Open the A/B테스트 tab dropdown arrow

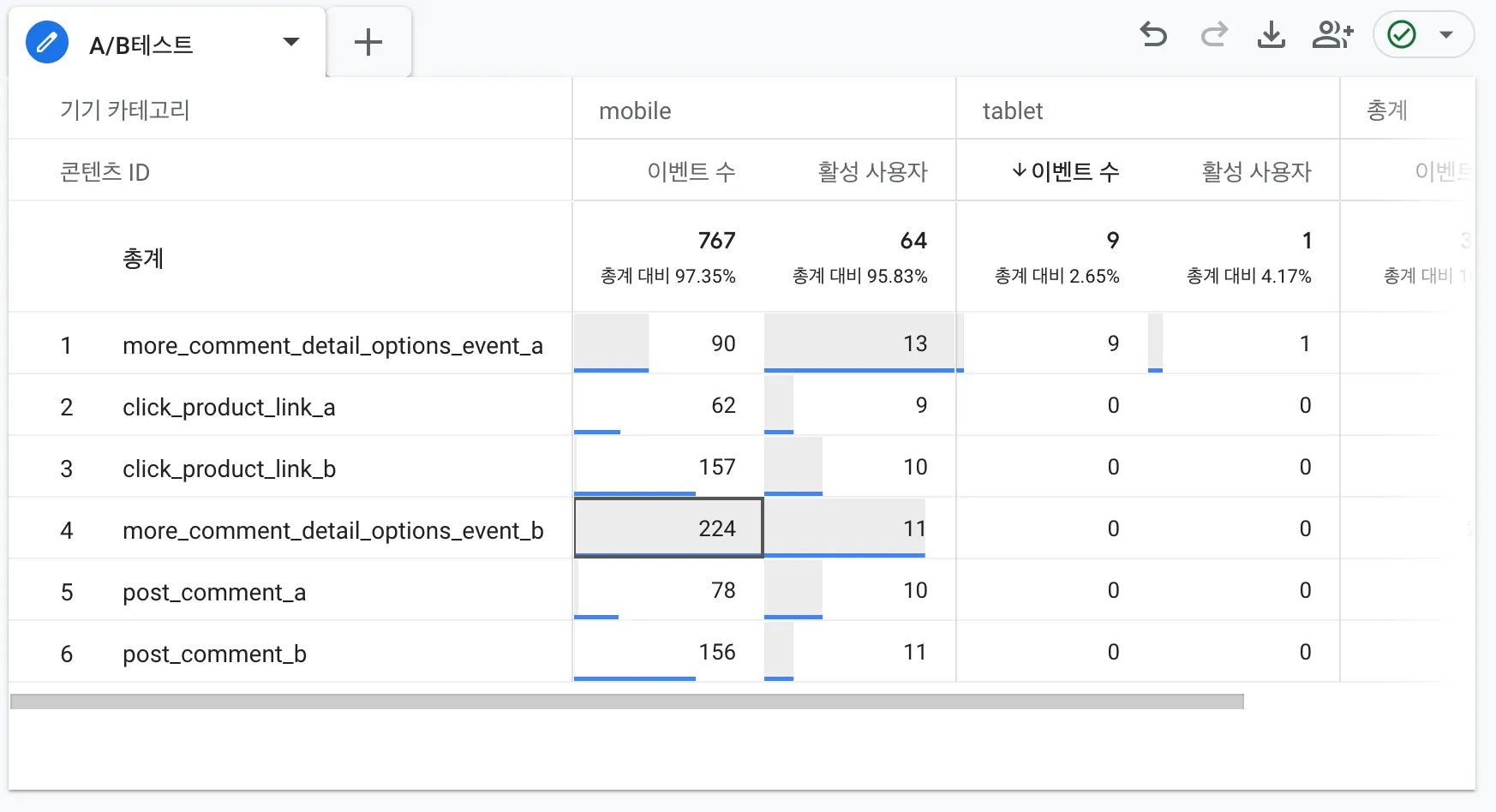(291, 42)
